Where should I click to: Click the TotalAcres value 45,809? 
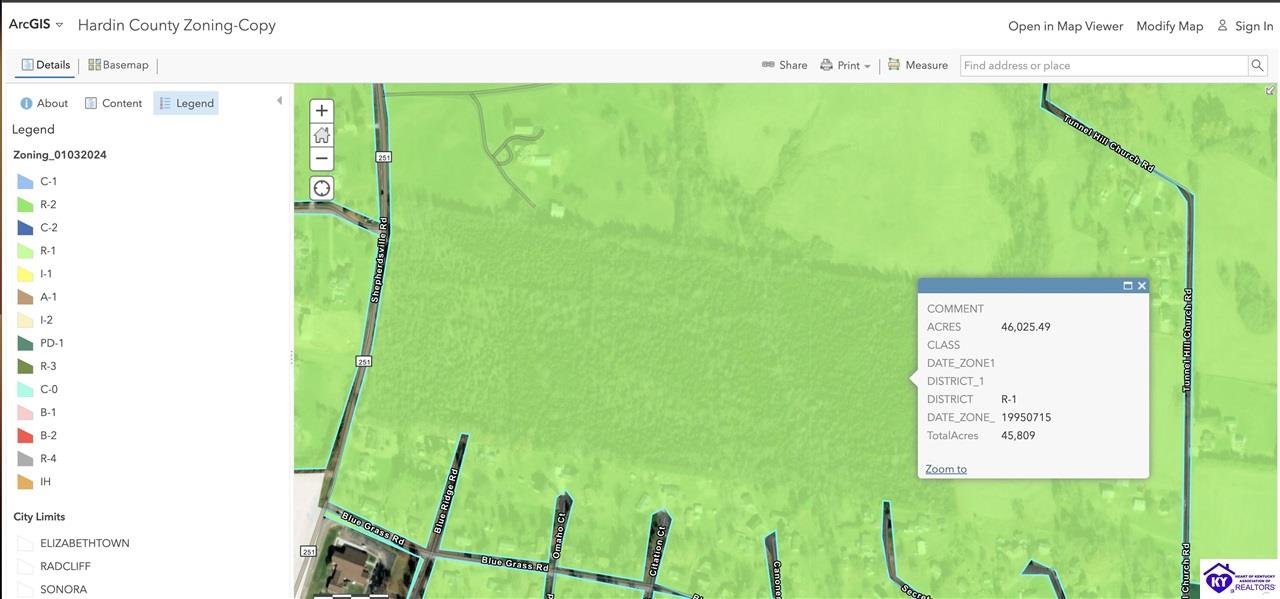click(1018, 436)
